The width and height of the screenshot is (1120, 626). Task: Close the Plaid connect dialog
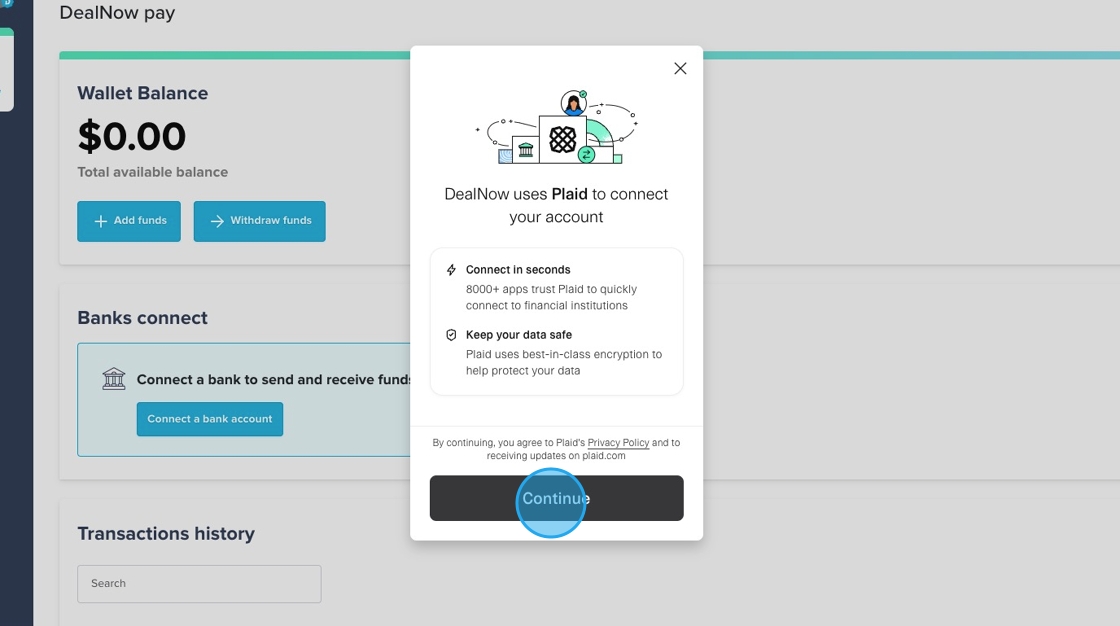(680, 69)
